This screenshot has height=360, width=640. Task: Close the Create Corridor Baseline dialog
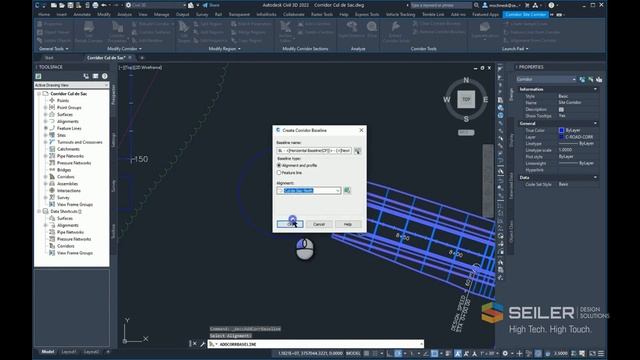[x=361, y=130]
